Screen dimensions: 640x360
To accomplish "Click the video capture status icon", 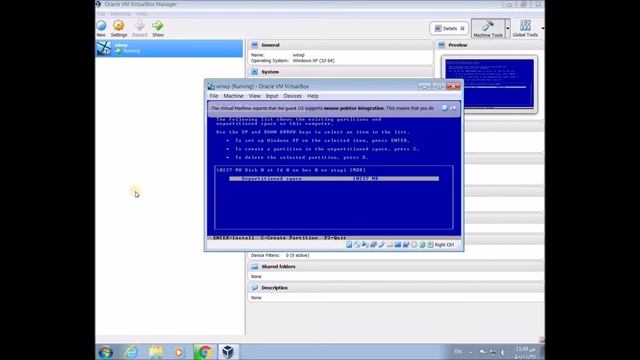I will pos(406,244).
